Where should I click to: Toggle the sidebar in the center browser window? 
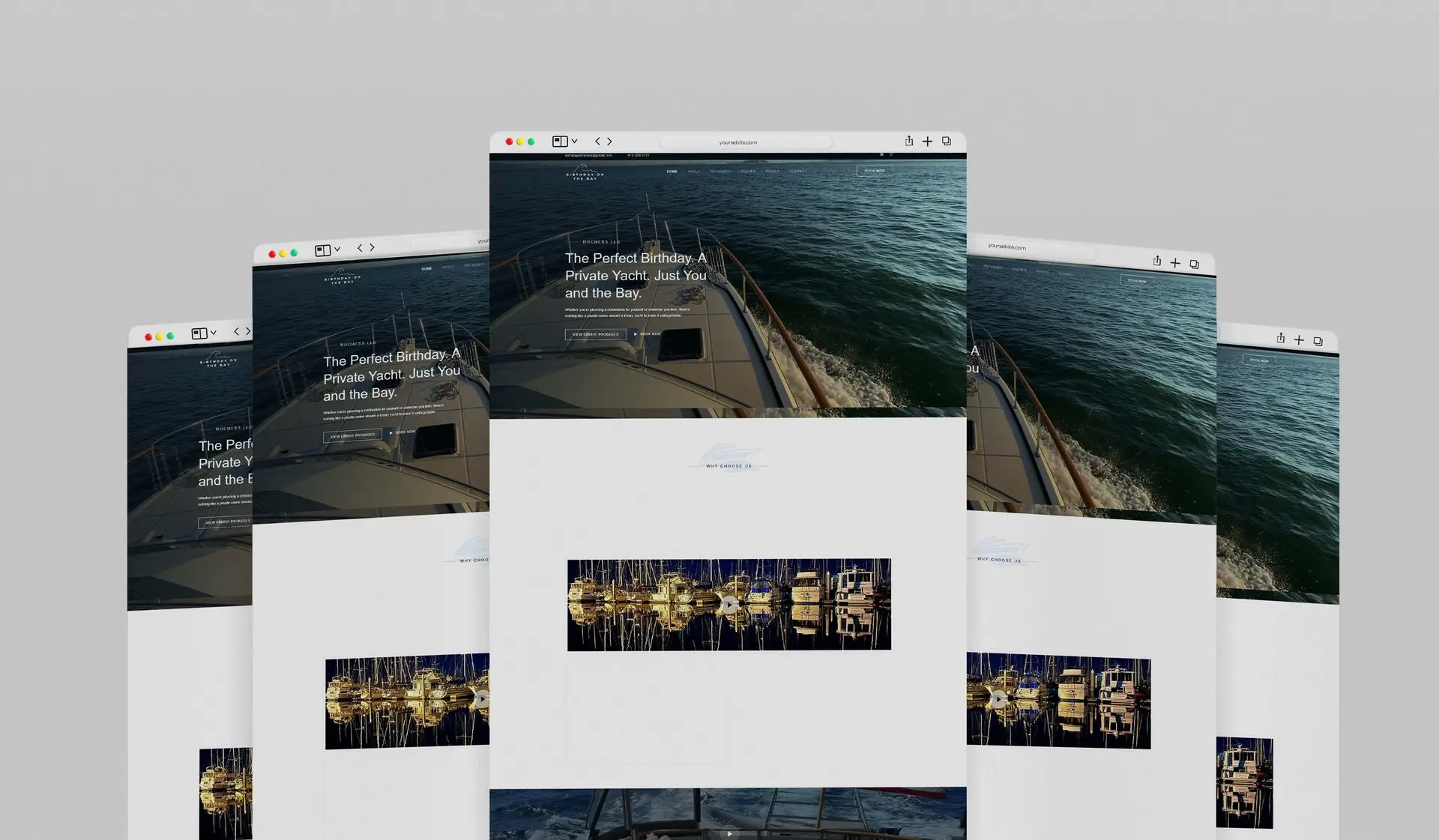pos(560,141)
